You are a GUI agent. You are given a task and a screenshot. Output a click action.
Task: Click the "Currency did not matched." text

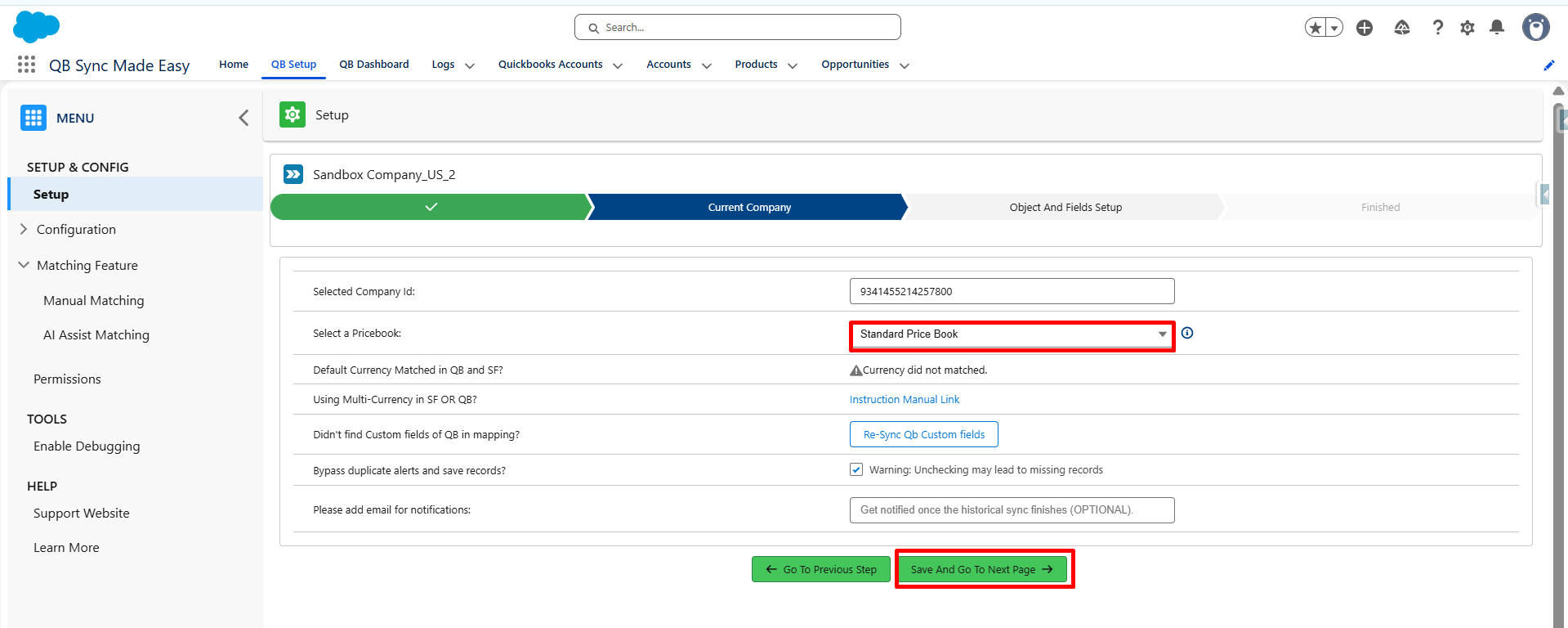point(925,370)
